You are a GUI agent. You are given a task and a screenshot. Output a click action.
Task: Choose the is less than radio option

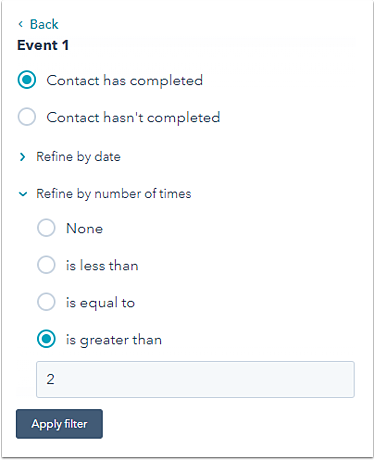(x=46, y=265)
